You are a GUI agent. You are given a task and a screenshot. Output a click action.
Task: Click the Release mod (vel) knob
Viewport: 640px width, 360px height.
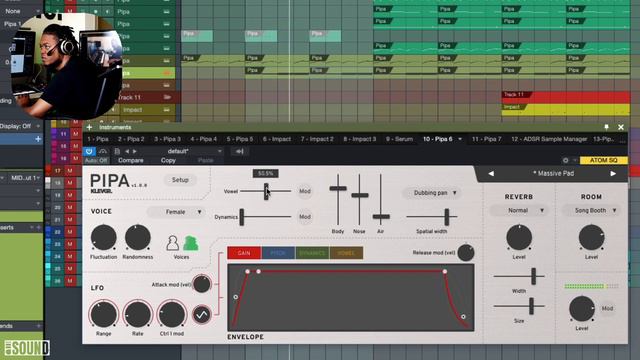[466, 253]
